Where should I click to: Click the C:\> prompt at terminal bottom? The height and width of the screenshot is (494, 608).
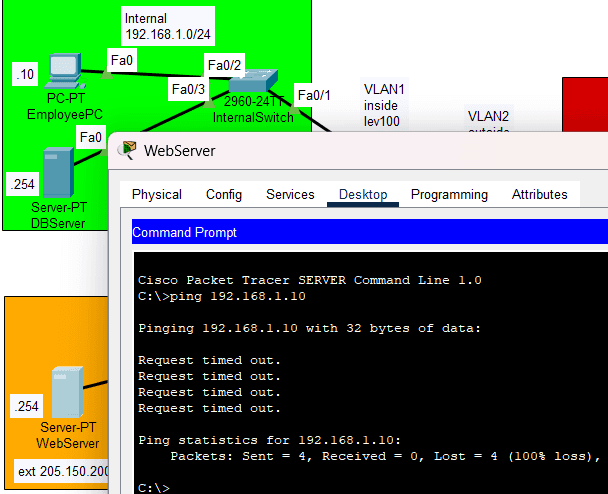(154, 488)
